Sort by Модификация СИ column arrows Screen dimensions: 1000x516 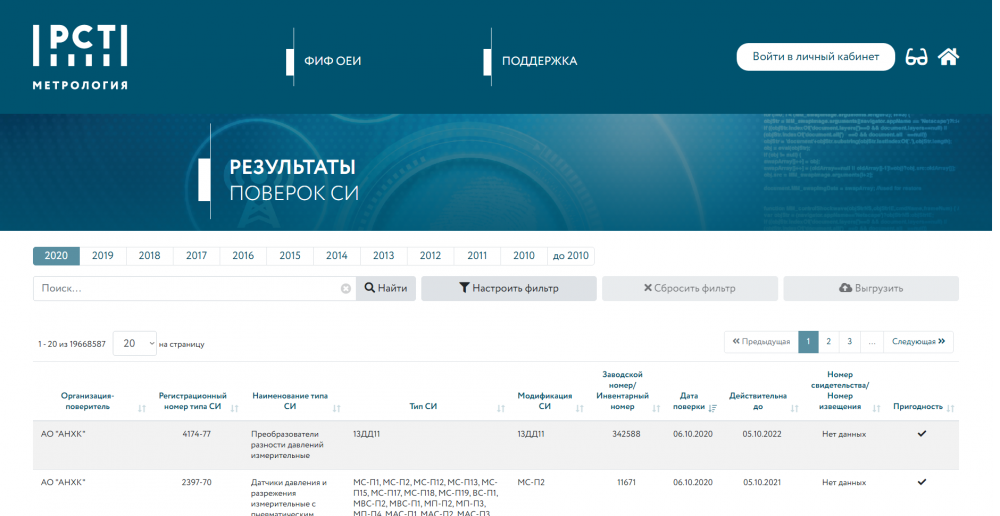pyautogui.click(x=580, y=408)
